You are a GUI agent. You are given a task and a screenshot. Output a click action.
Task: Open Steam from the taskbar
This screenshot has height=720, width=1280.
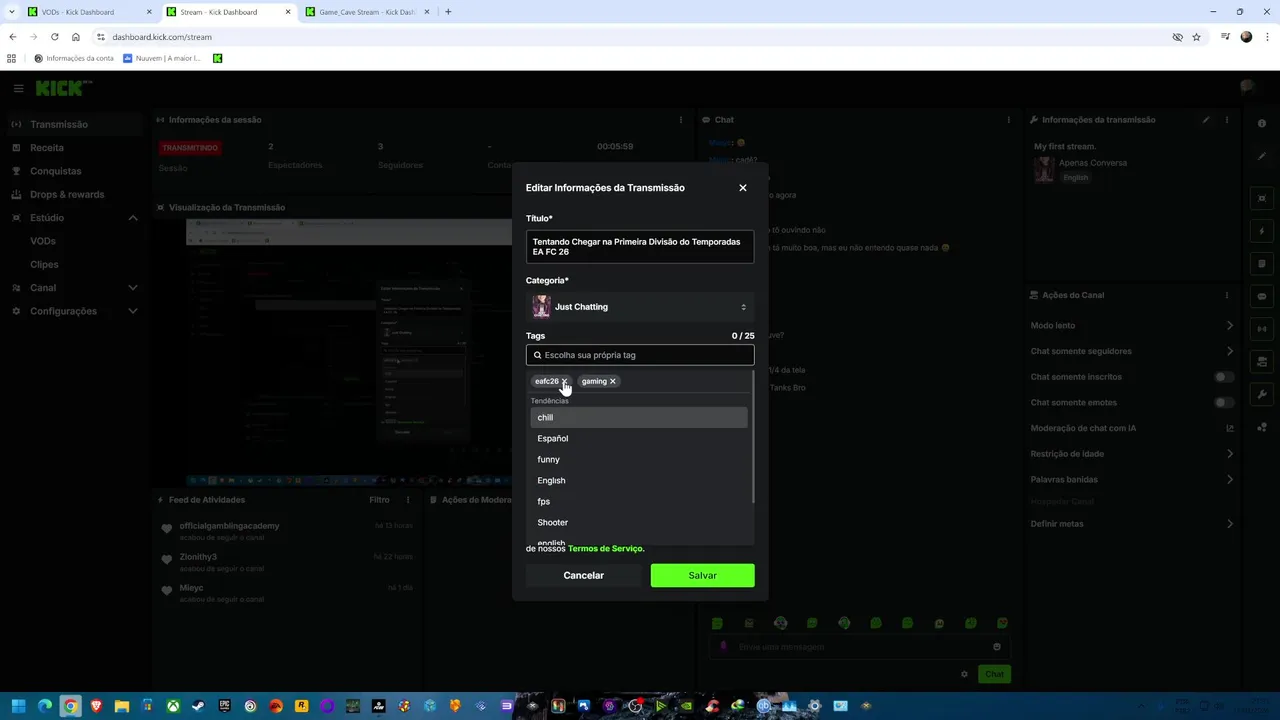(199, 706)
